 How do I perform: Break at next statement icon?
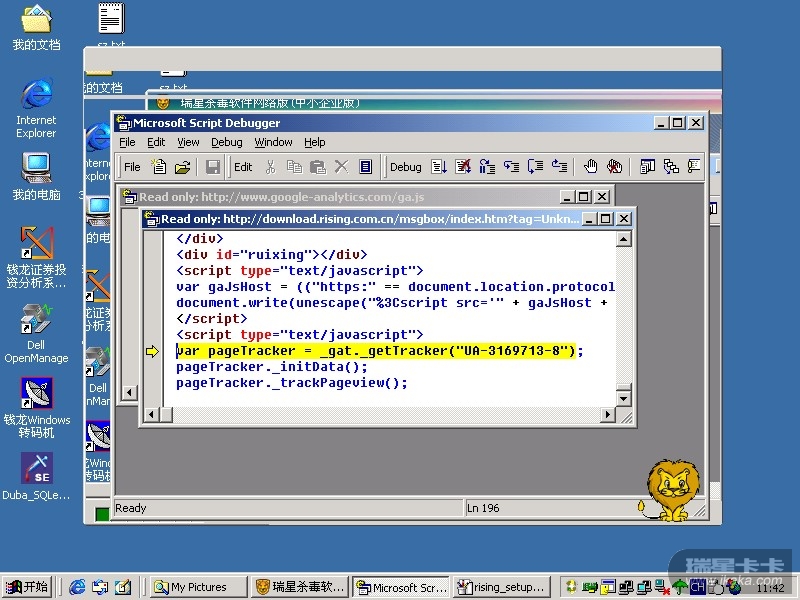487,166
